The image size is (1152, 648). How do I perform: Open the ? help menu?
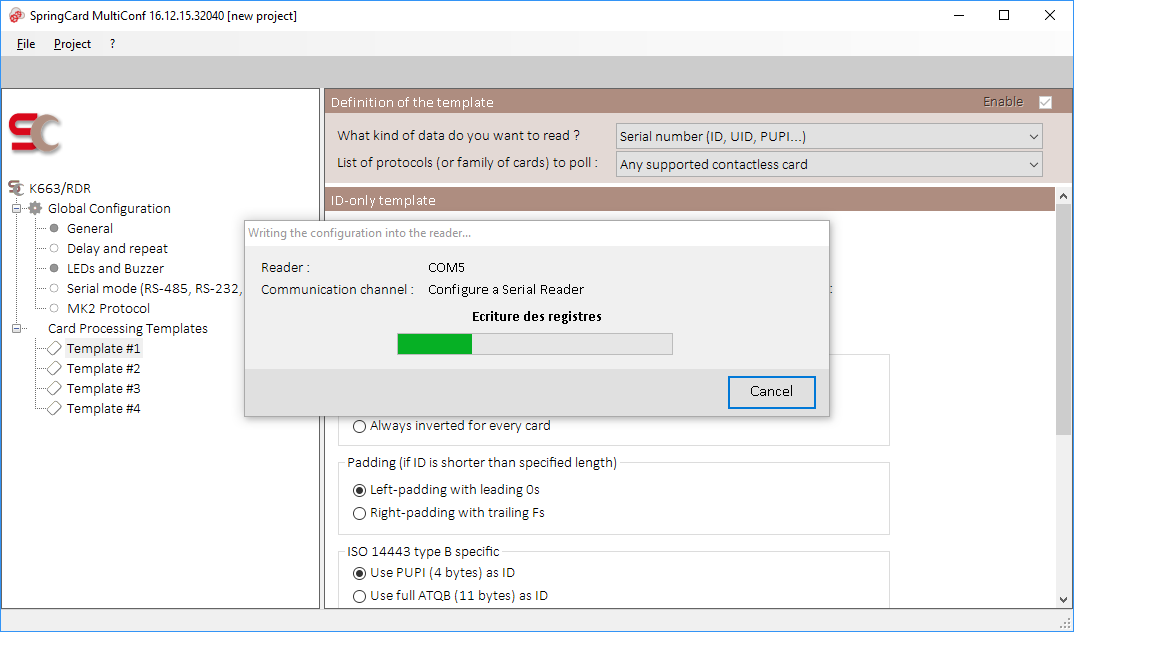click(x=112, y=44)
